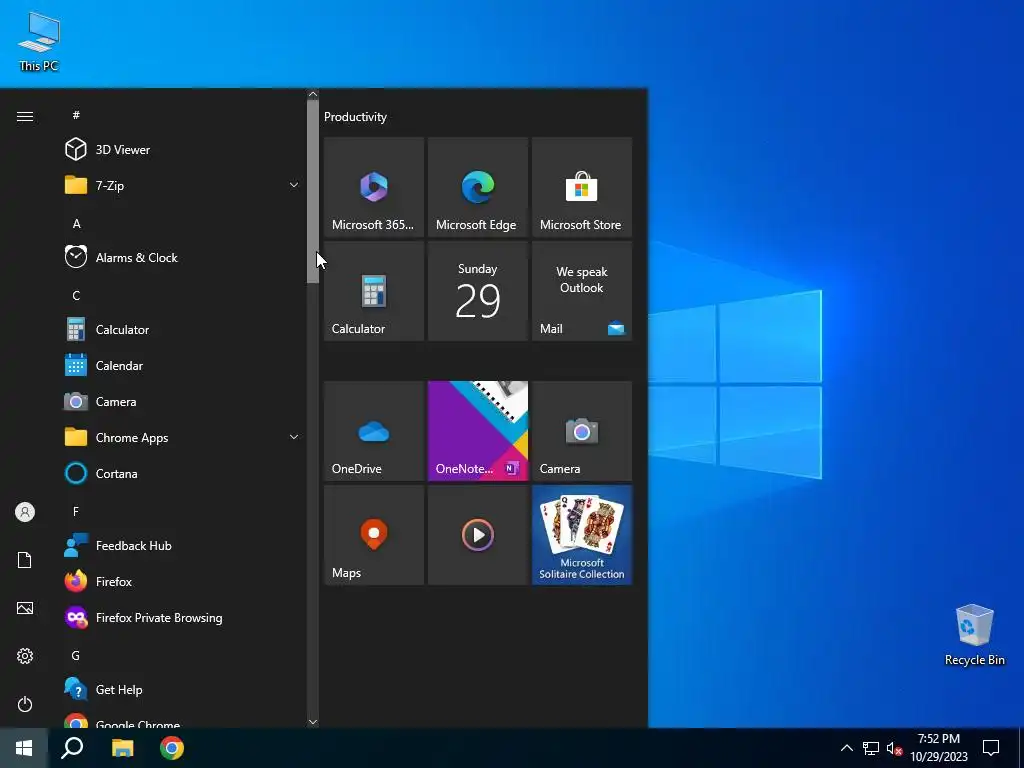Open Calculator in the app list
The image size is (1024, 768).
pyautogui.click(x=182, y=330)
